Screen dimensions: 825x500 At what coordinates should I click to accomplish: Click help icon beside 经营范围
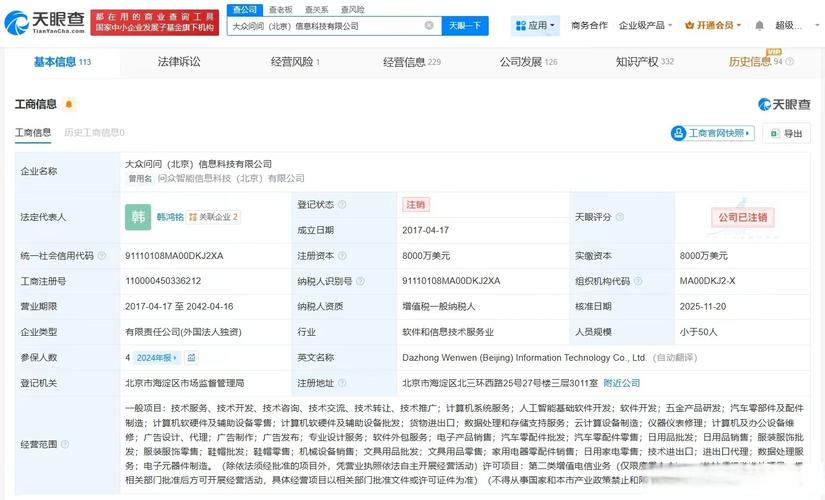[x=65, y=444]
